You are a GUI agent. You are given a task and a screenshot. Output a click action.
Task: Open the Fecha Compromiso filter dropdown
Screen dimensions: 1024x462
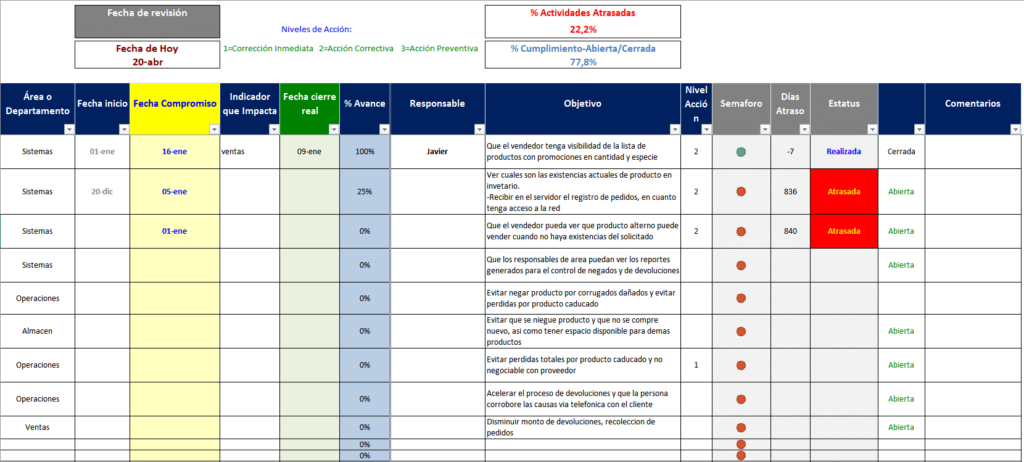click(214, 129)
